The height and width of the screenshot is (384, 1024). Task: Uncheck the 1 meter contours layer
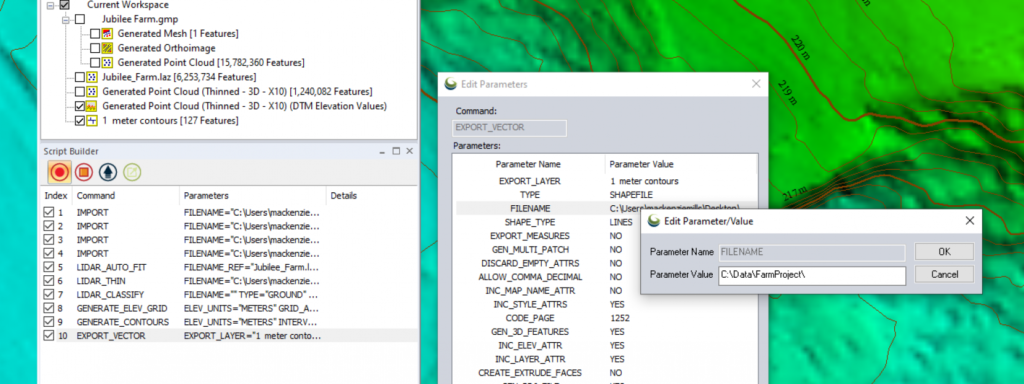(x=80, y=121)
